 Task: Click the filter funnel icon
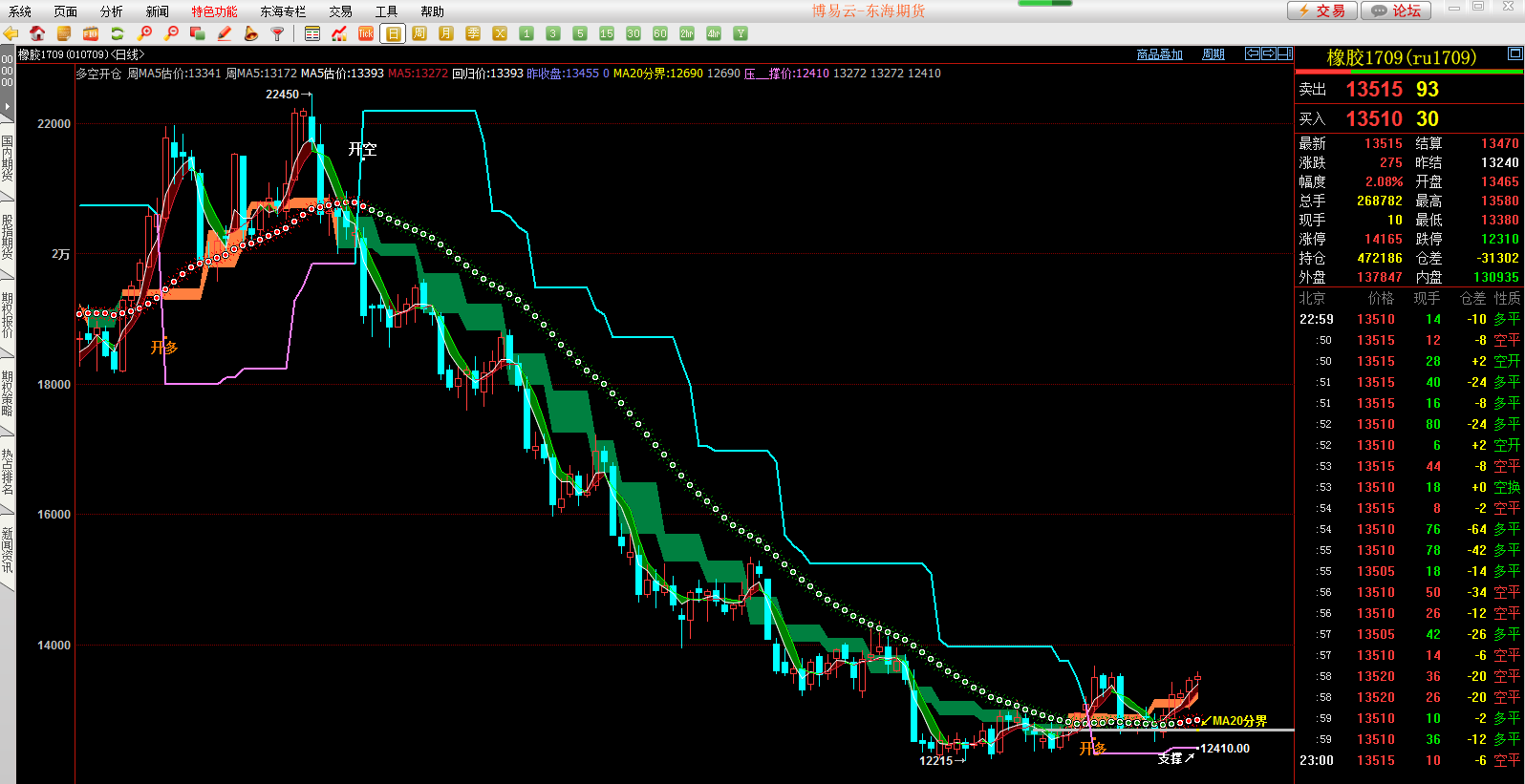(278, 33)
